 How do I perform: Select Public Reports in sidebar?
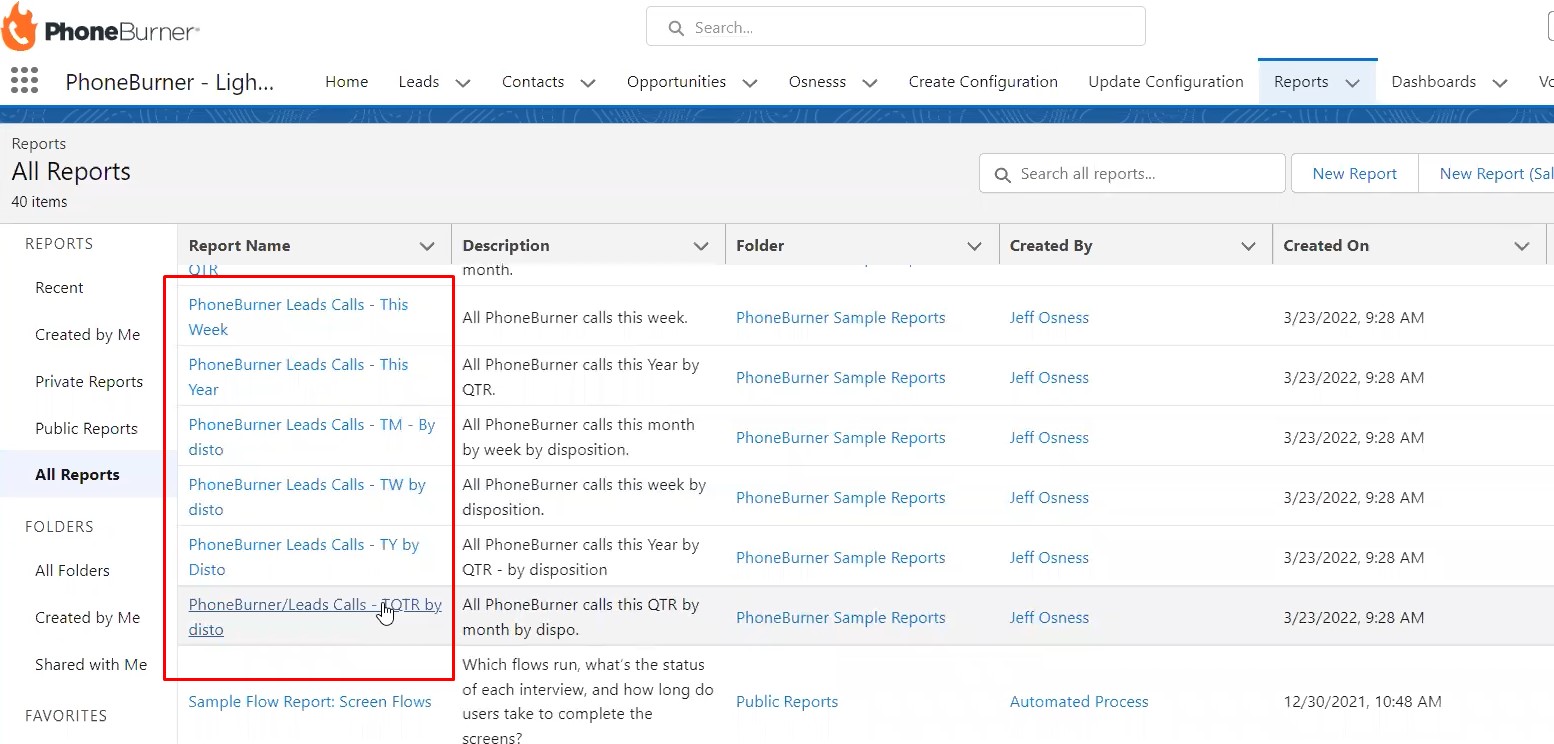tap(86, 429)
